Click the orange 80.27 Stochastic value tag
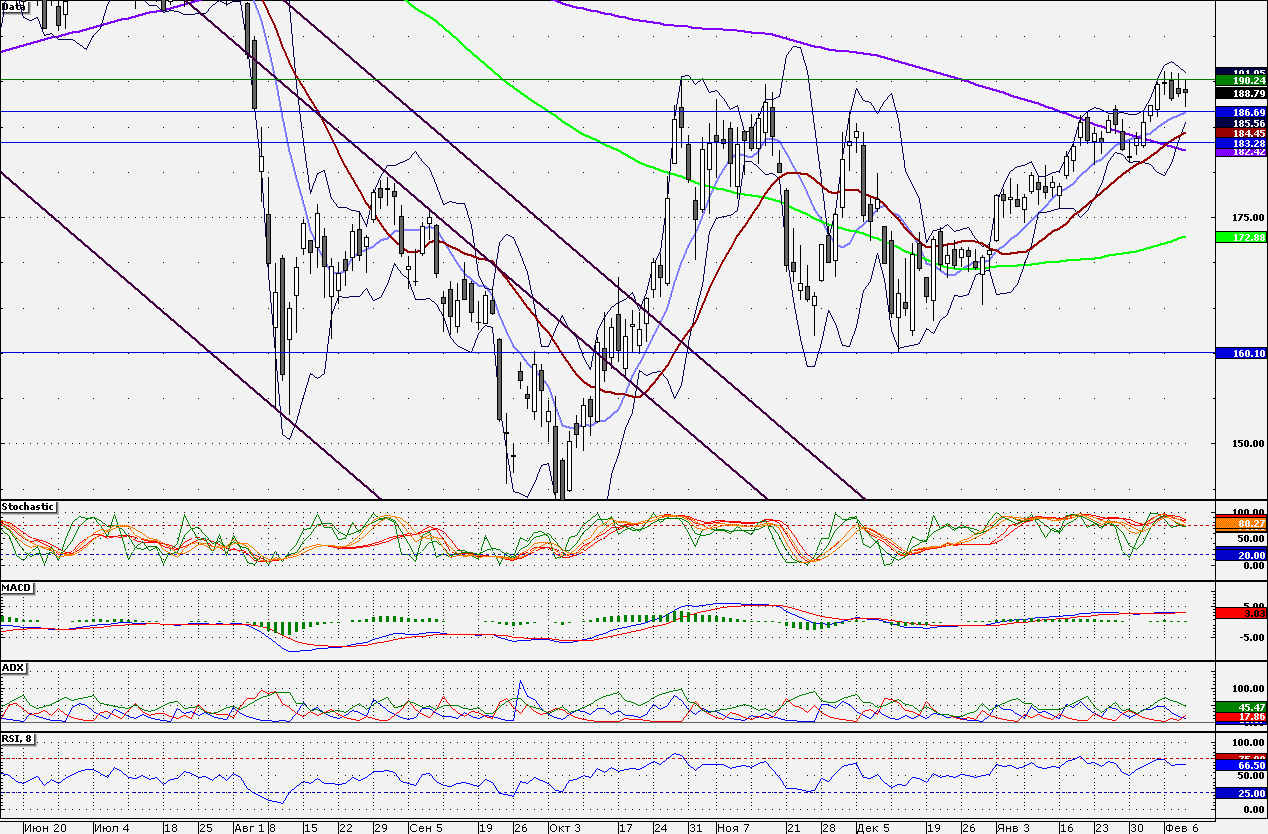The height and width of the screenshot is (834, 1268). [1241, 523]
